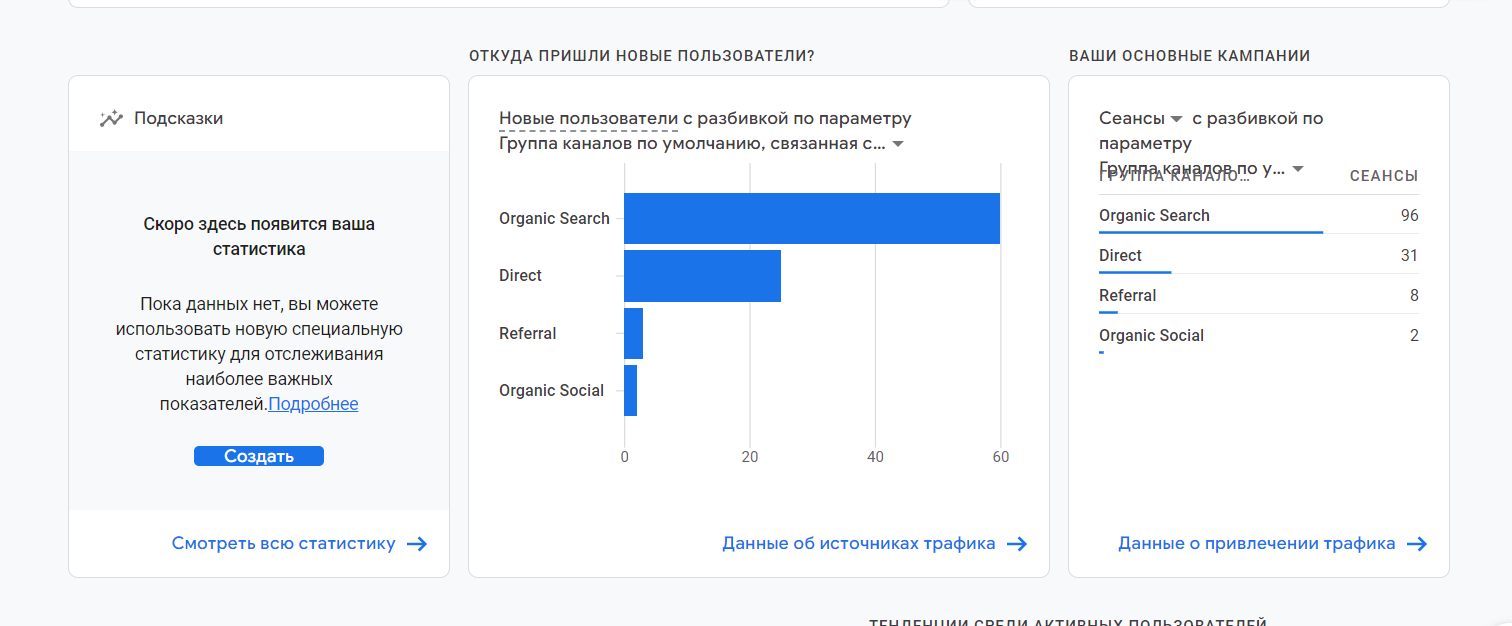The image size is (1512, 626).
Task: Click Новые пользователи metric label
Action: 588,118
